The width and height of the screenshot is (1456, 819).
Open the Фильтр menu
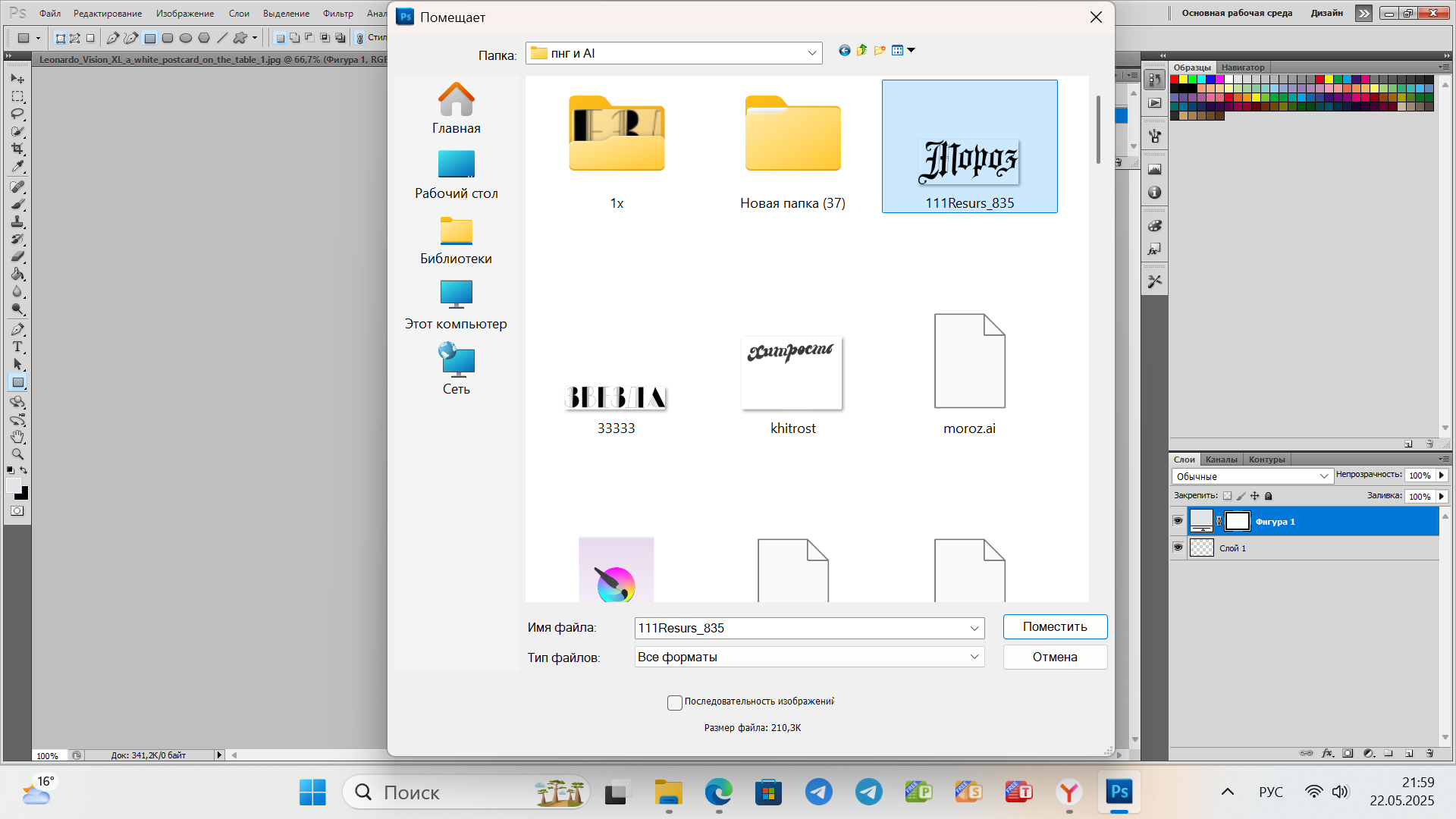(x=337, y=14)
